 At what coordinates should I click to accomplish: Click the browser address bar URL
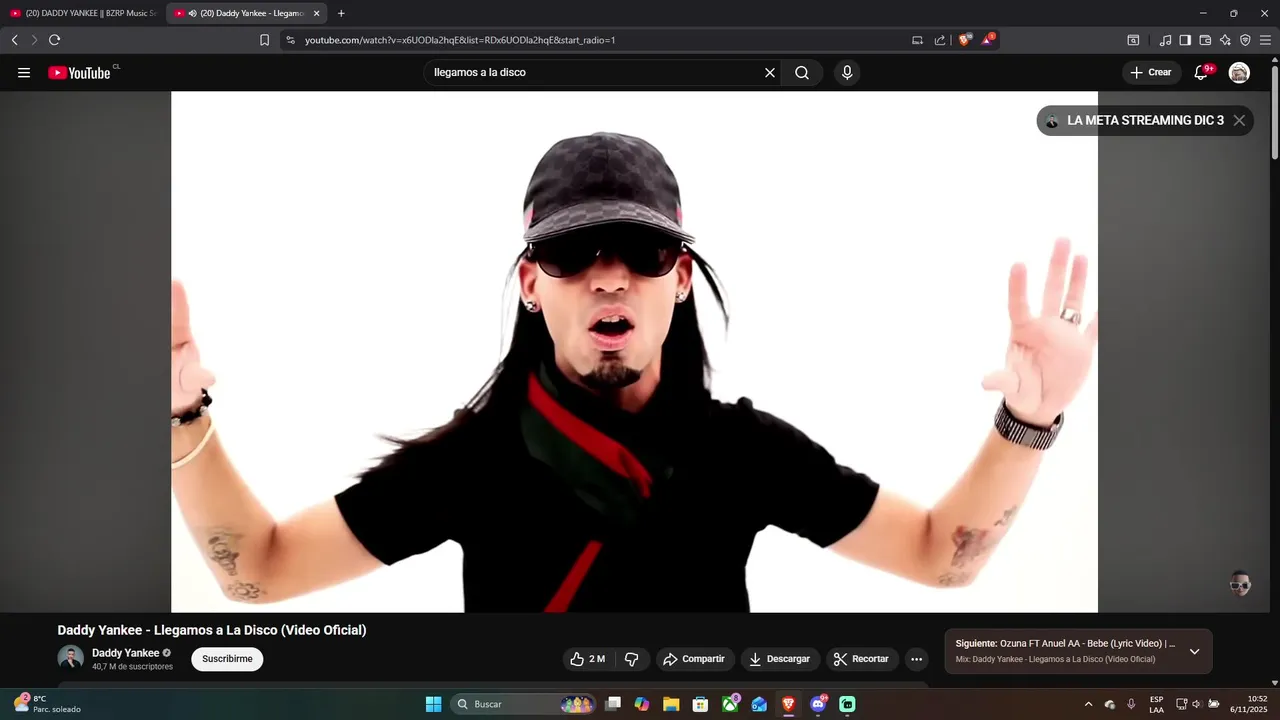click(x=460, y=40)
